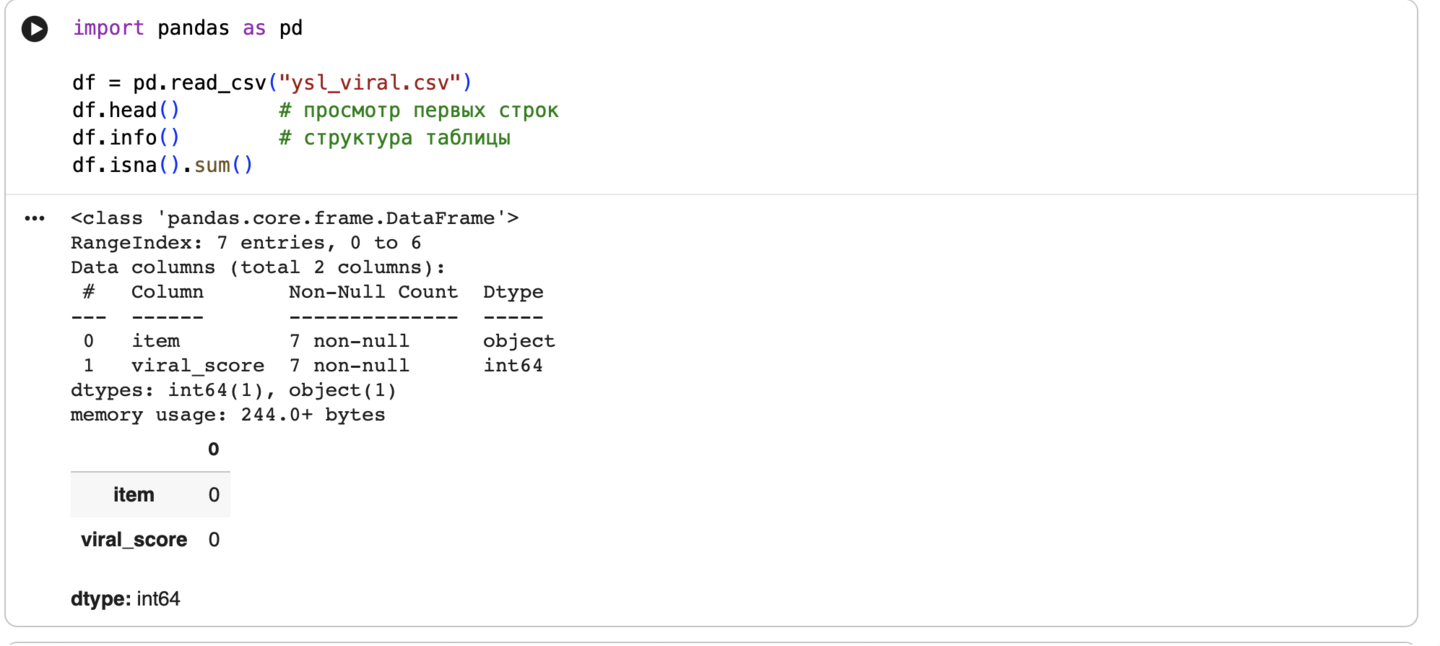This screenshot has width=1440, height=646.
Task: Select the bold 'viral_score' row in the table
Action: click(x=134, y=540)
